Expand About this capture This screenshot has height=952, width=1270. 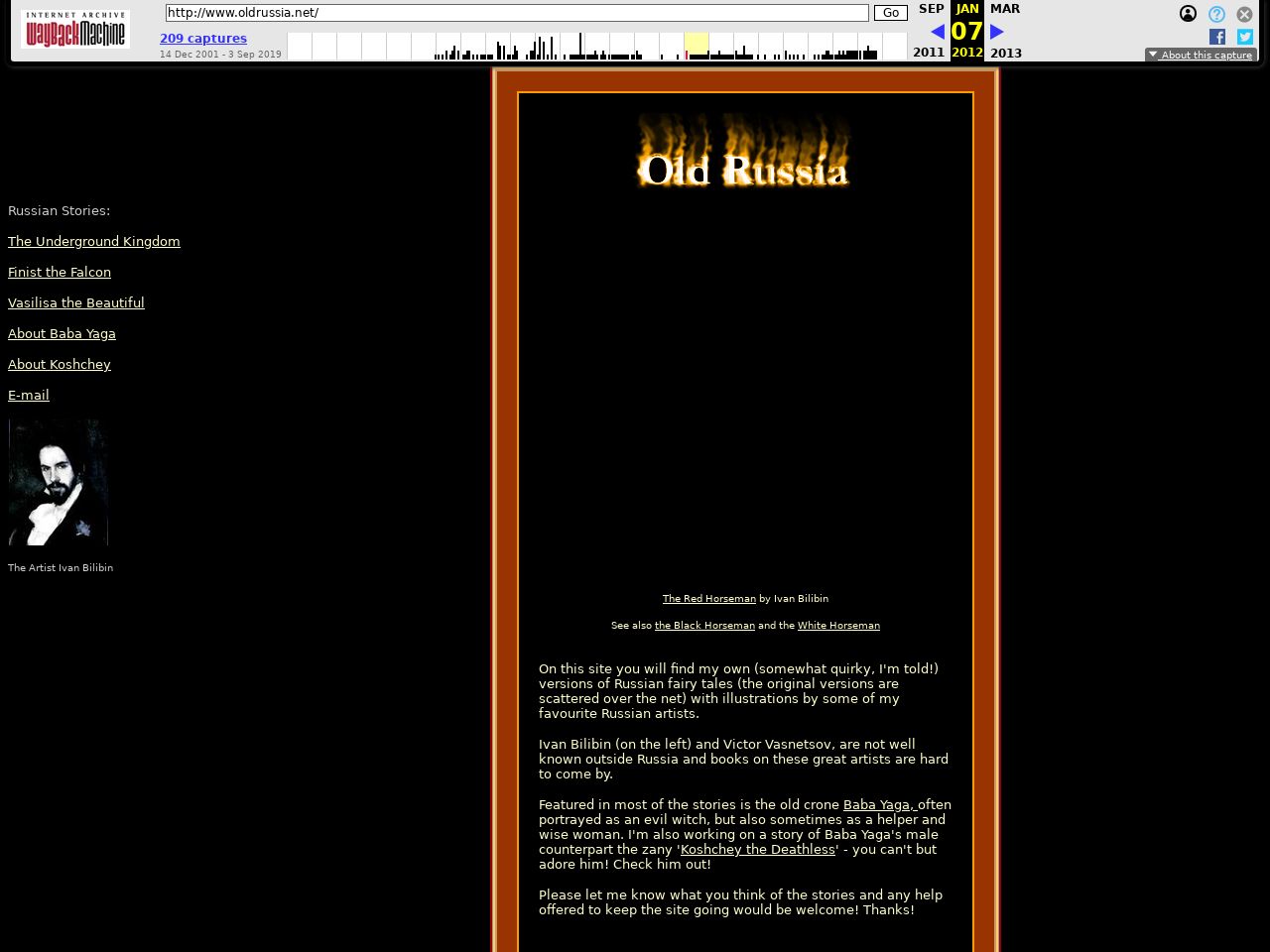(1201, 55)
